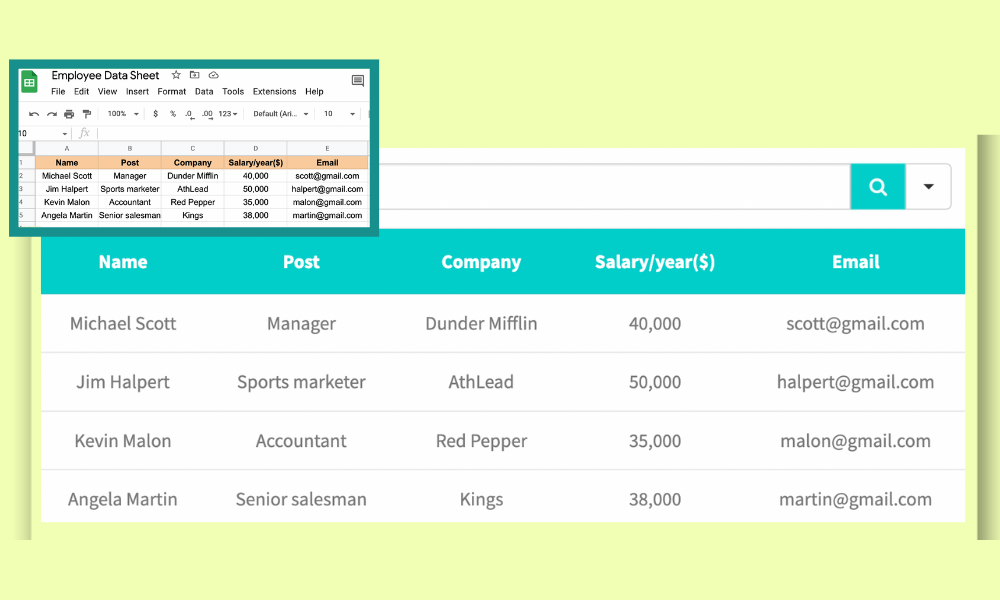
Task: Click Senior salesman in the large table
Action: 301,499
